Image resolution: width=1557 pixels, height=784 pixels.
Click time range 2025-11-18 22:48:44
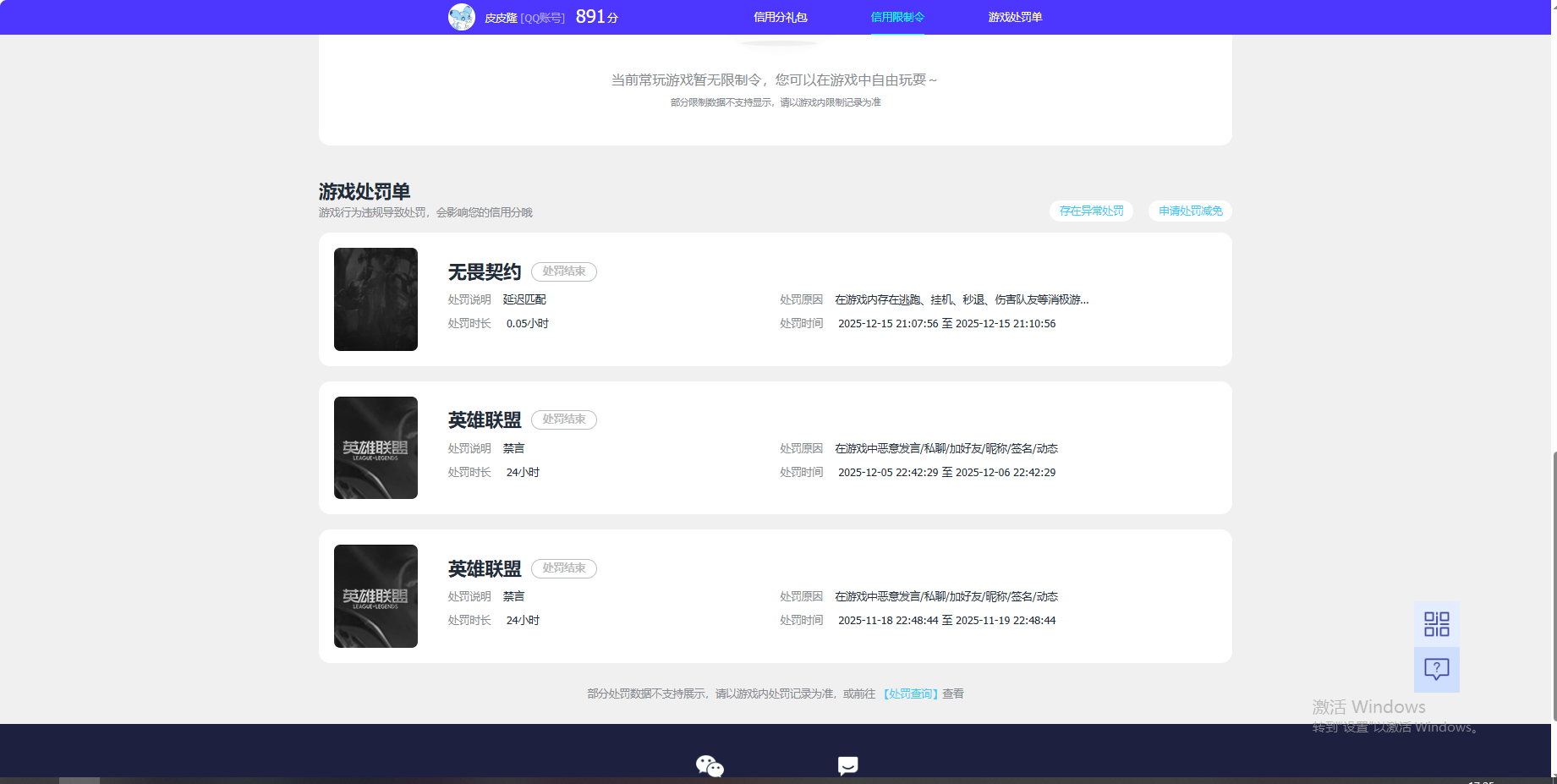coord(946,620)
